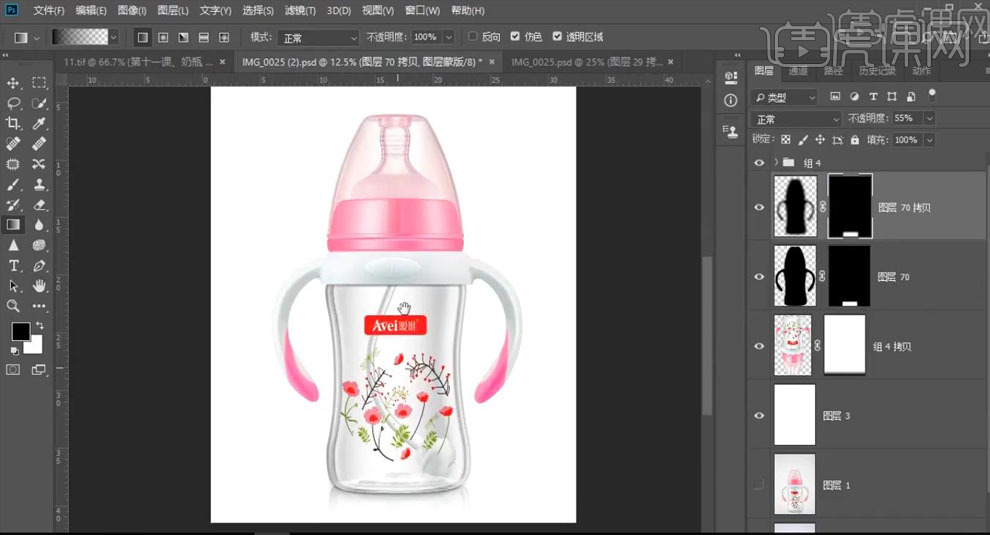Image resolution: width=990 pixels, height=535 pixels.
Task: Select the Eyedropper tool
Action: tap(39, 123)
